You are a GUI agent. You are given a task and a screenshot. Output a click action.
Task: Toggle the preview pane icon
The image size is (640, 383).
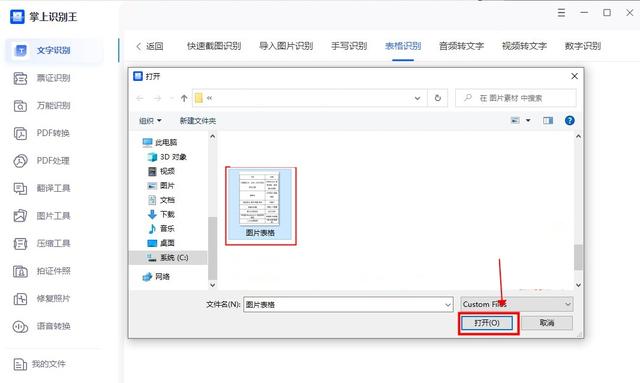548,120
